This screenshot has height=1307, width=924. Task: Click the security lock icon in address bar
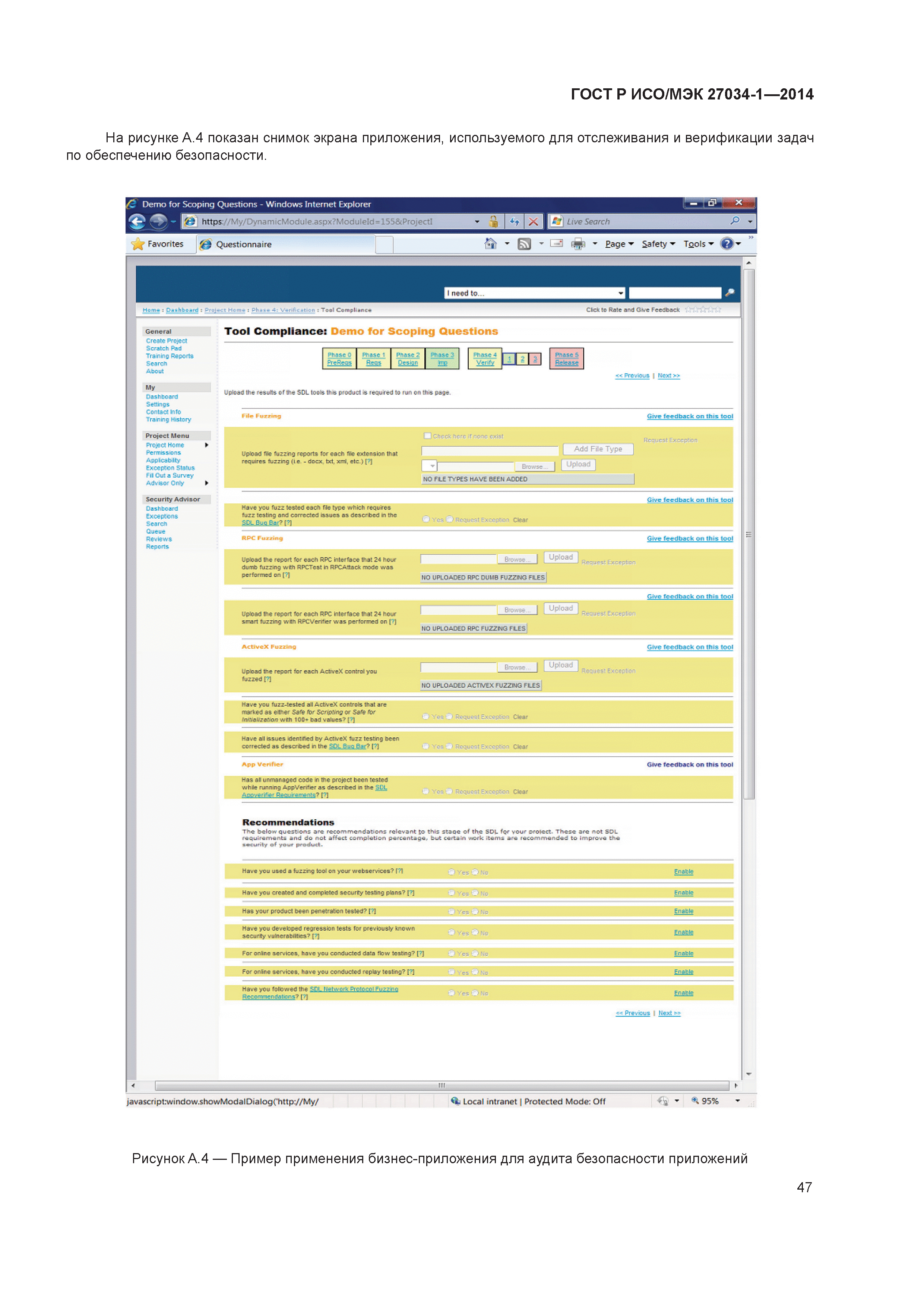(x=494, y=221)
